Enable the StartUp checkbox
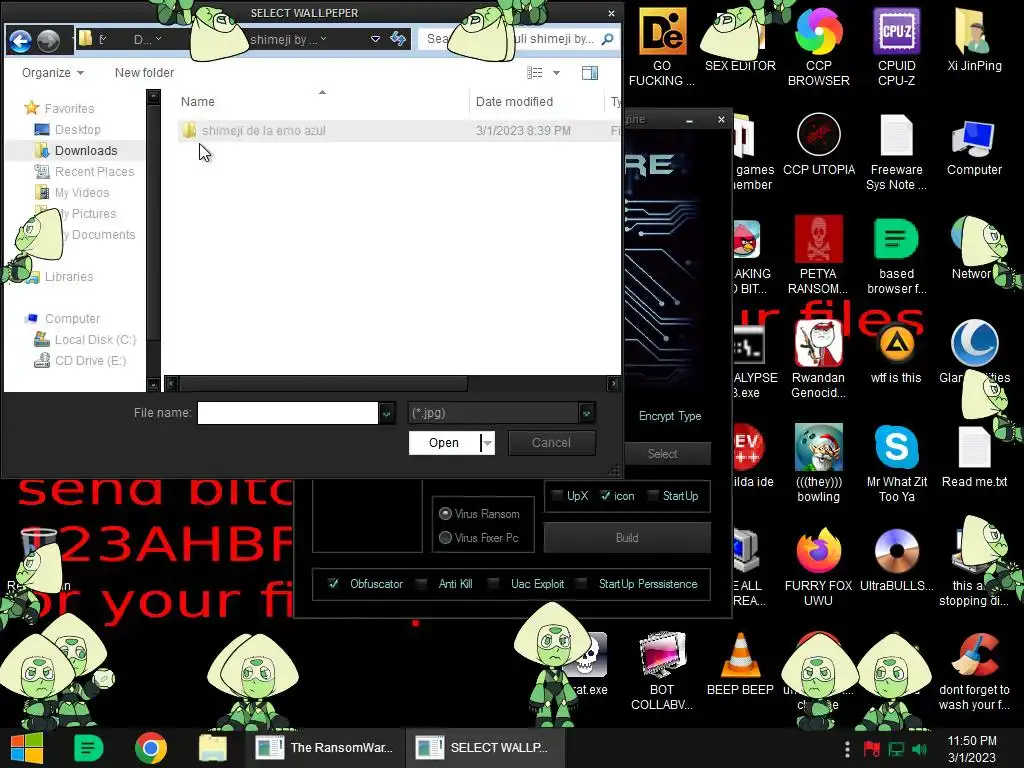This screenshot has width=1024, height=768. (x=652, y=496)
